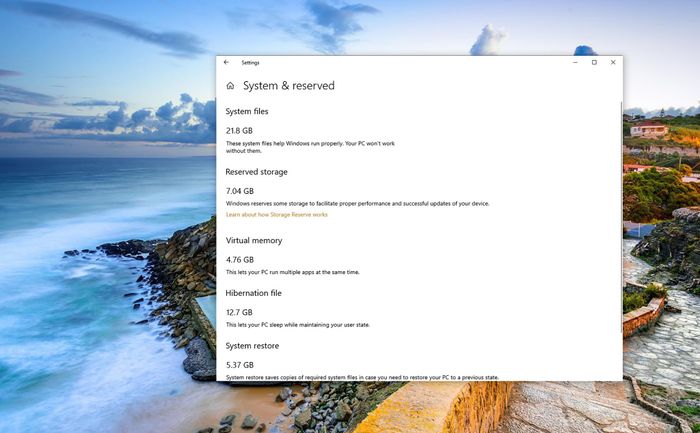This screenshot has width=700, height=433.
Task: Open Settings home via the house icon
Action: 230,86
